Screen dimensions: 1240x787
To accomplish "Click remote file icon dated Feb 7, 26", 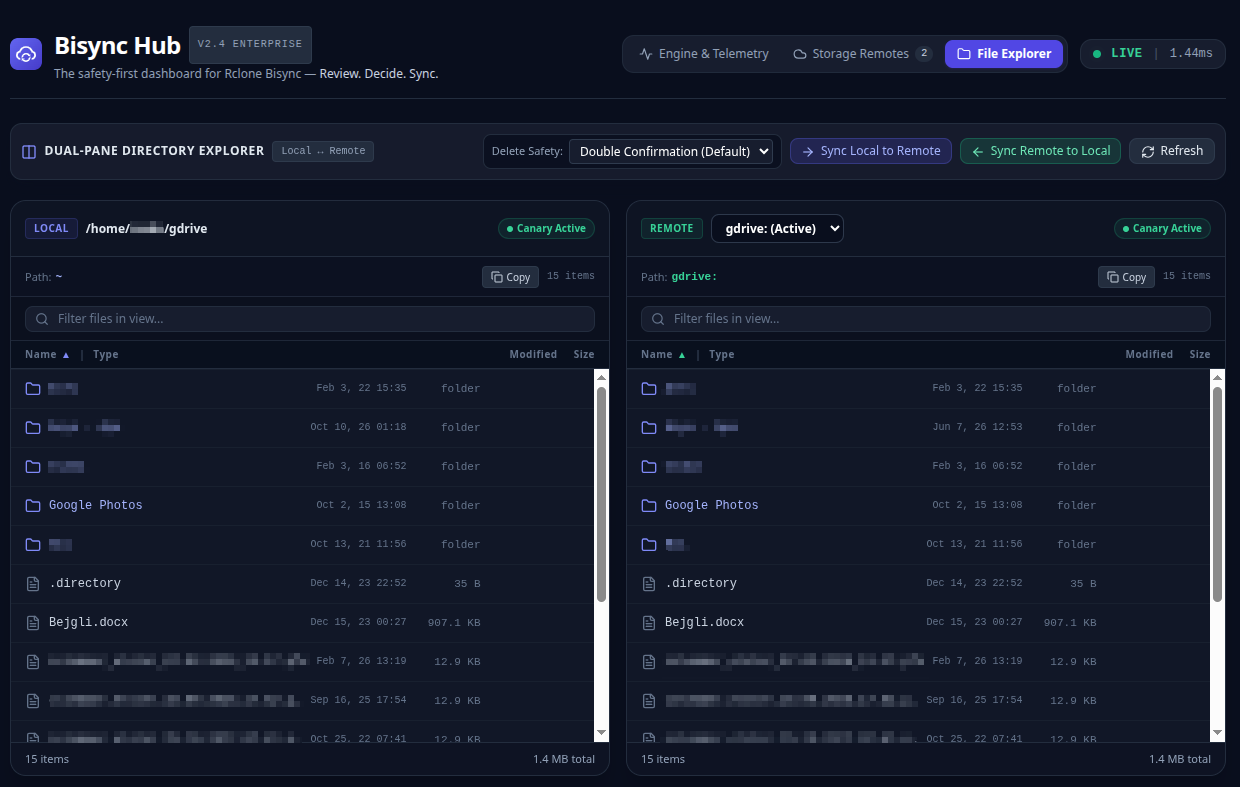I will pyautogui.click(x=649, y=661).
